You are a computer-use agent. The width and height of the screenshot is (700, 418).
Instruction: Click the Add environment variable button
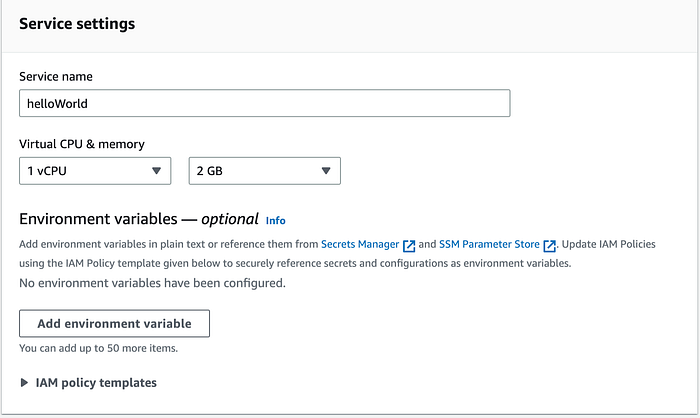(x=114, y=323)
